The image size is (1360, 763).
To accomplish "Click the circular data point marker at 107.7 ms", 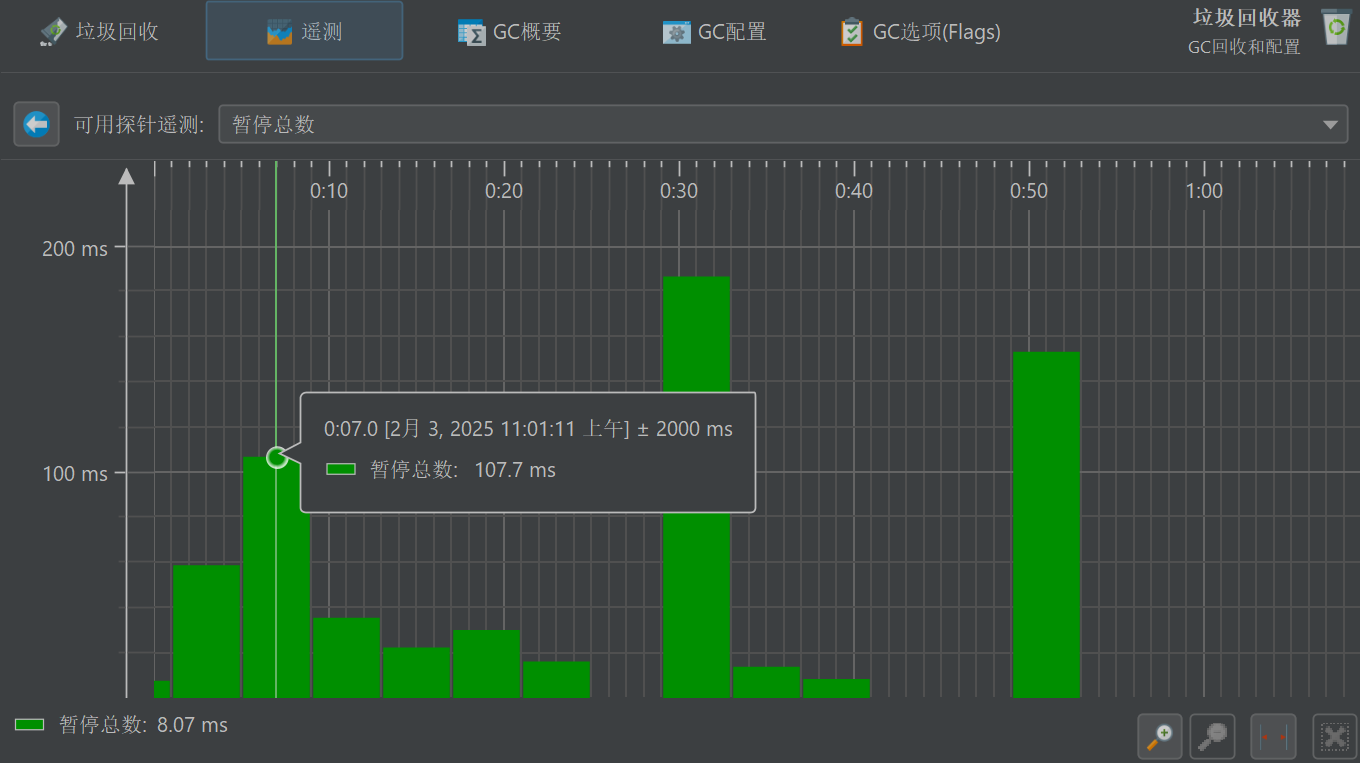I will click(277, 457).
